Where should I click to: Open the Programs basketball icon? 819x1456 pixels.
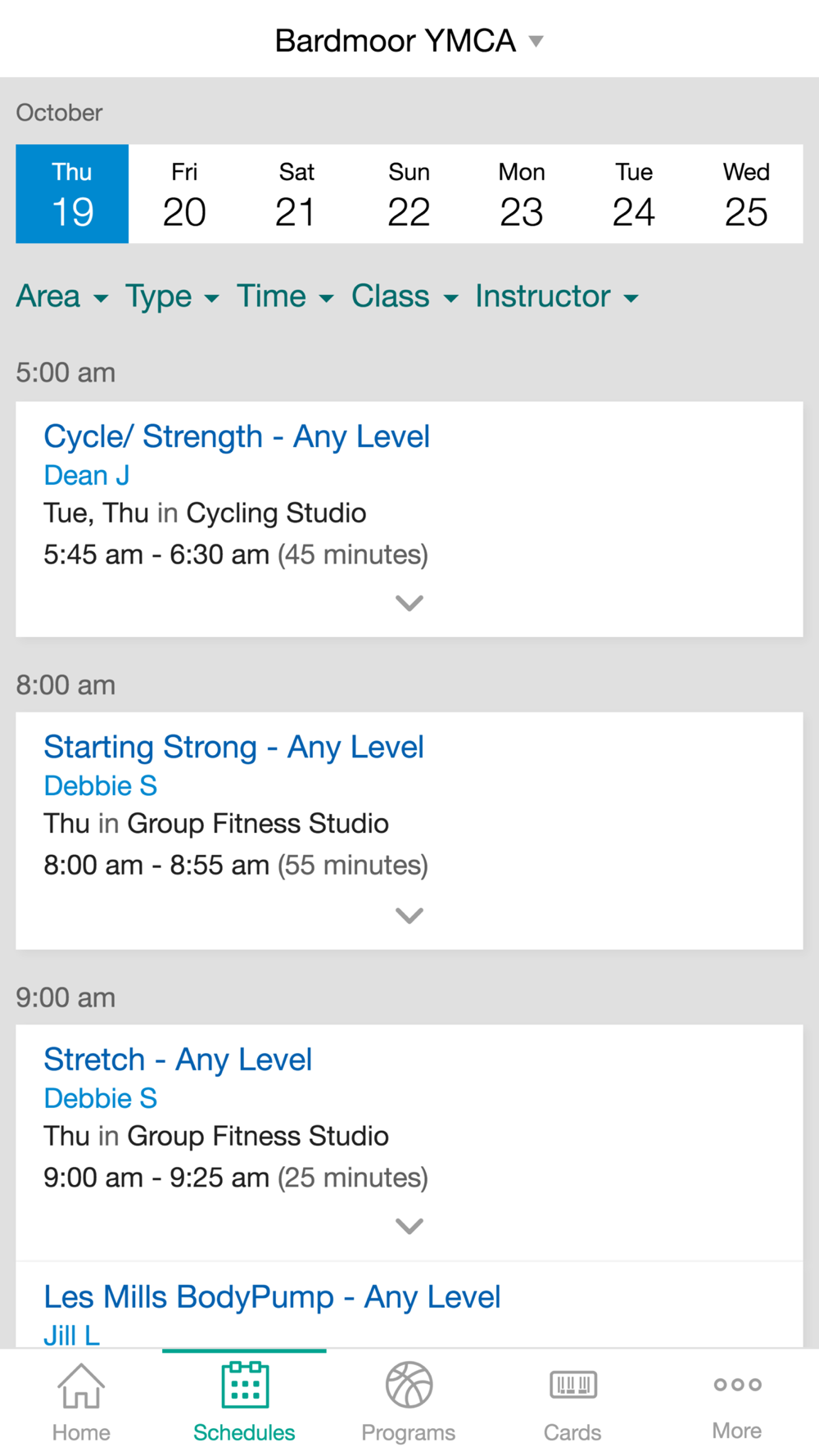pyautogui.click(x=409, y=1385)
